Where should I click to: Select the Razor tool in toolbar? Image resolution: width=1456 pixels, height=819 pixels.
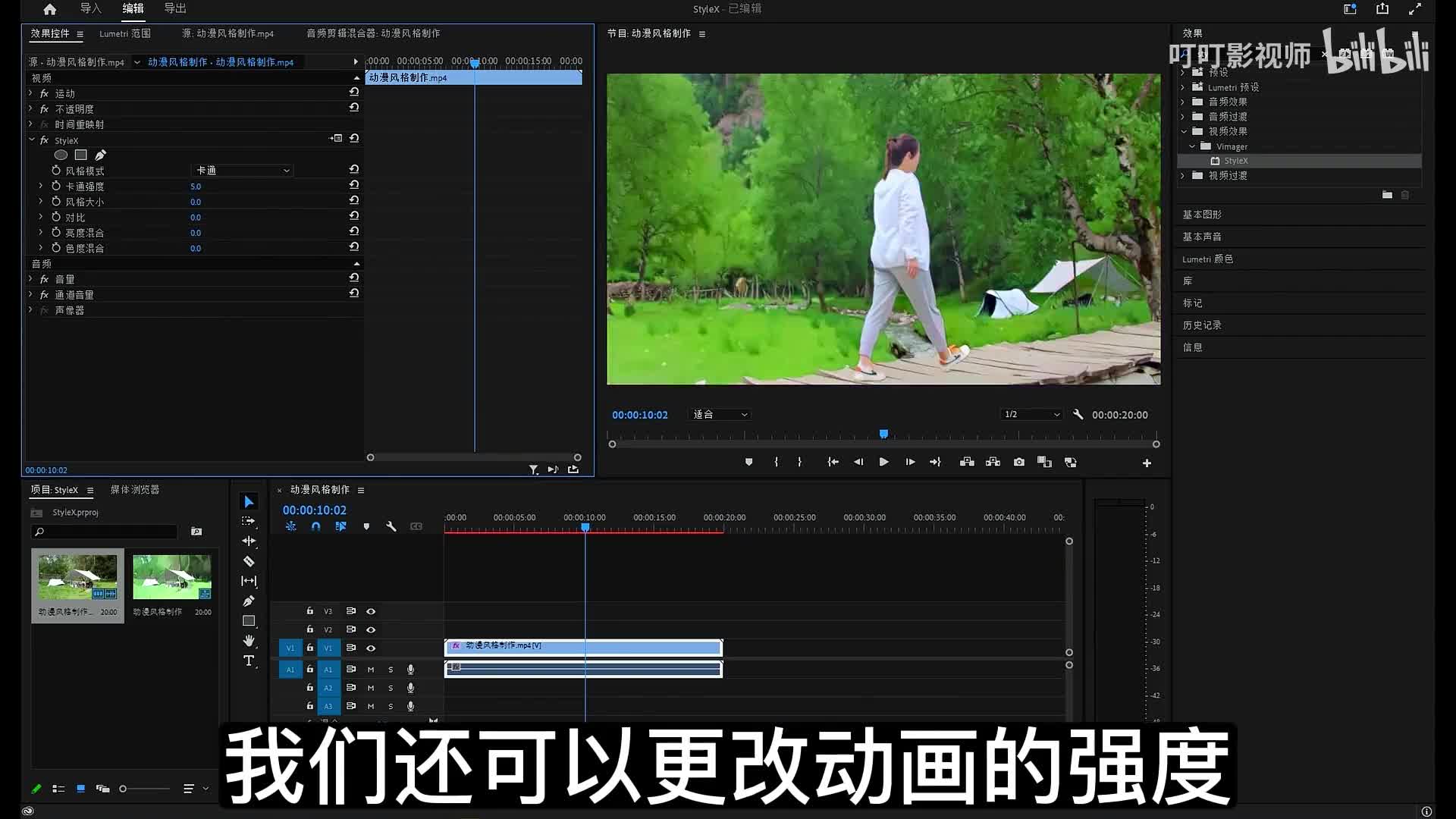coord(249,561)
